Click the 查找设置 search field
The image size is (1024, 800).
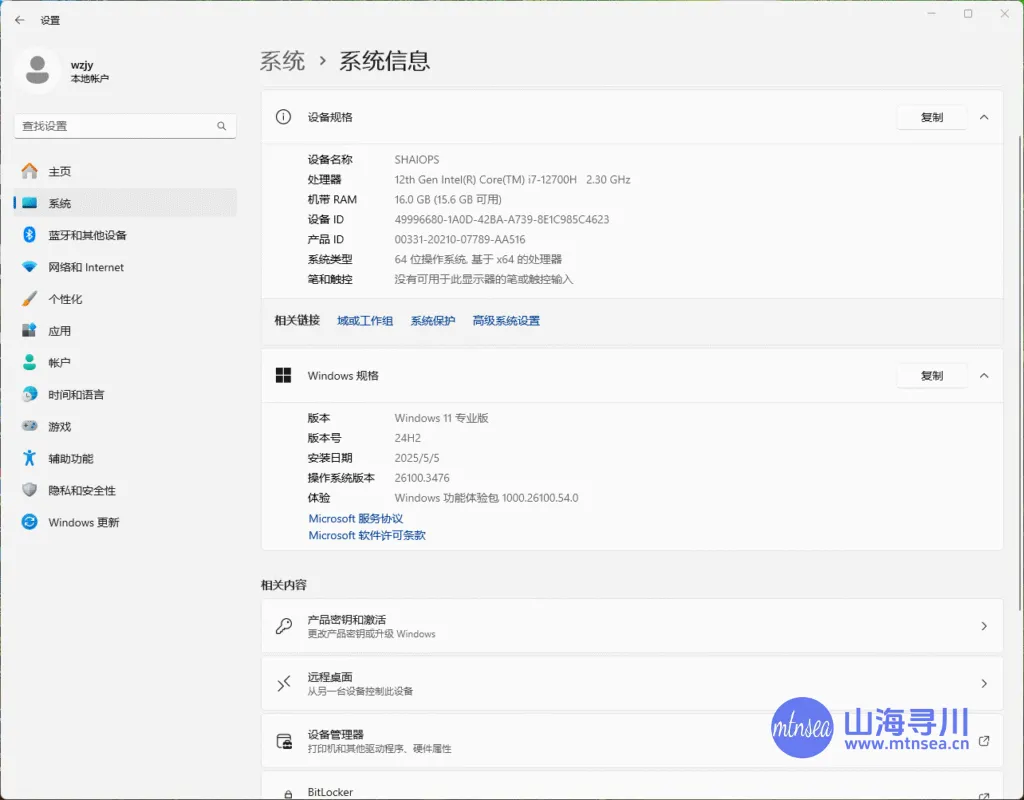125,126
